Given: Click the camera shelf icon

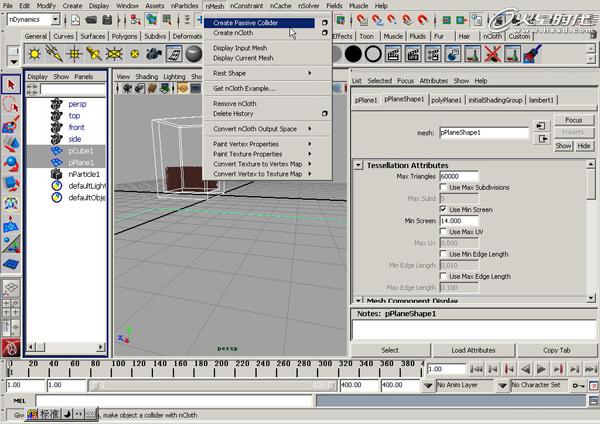Looking at the screenshot, I should coord(154,54).
